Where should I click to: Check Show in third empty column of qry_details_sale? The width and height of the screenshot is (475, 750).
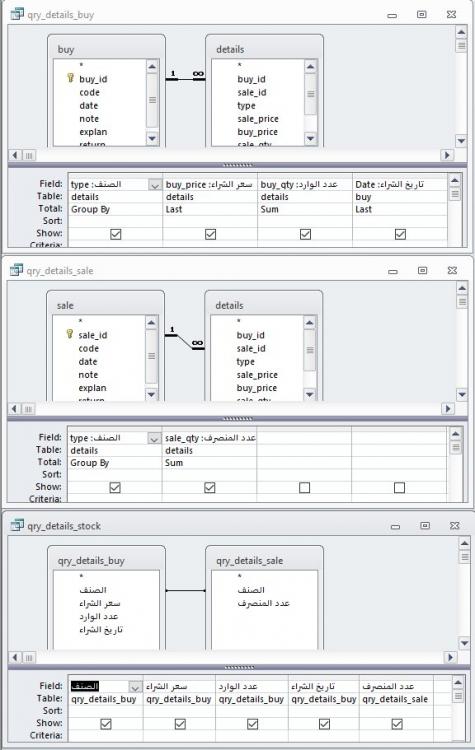pos(304,487)
